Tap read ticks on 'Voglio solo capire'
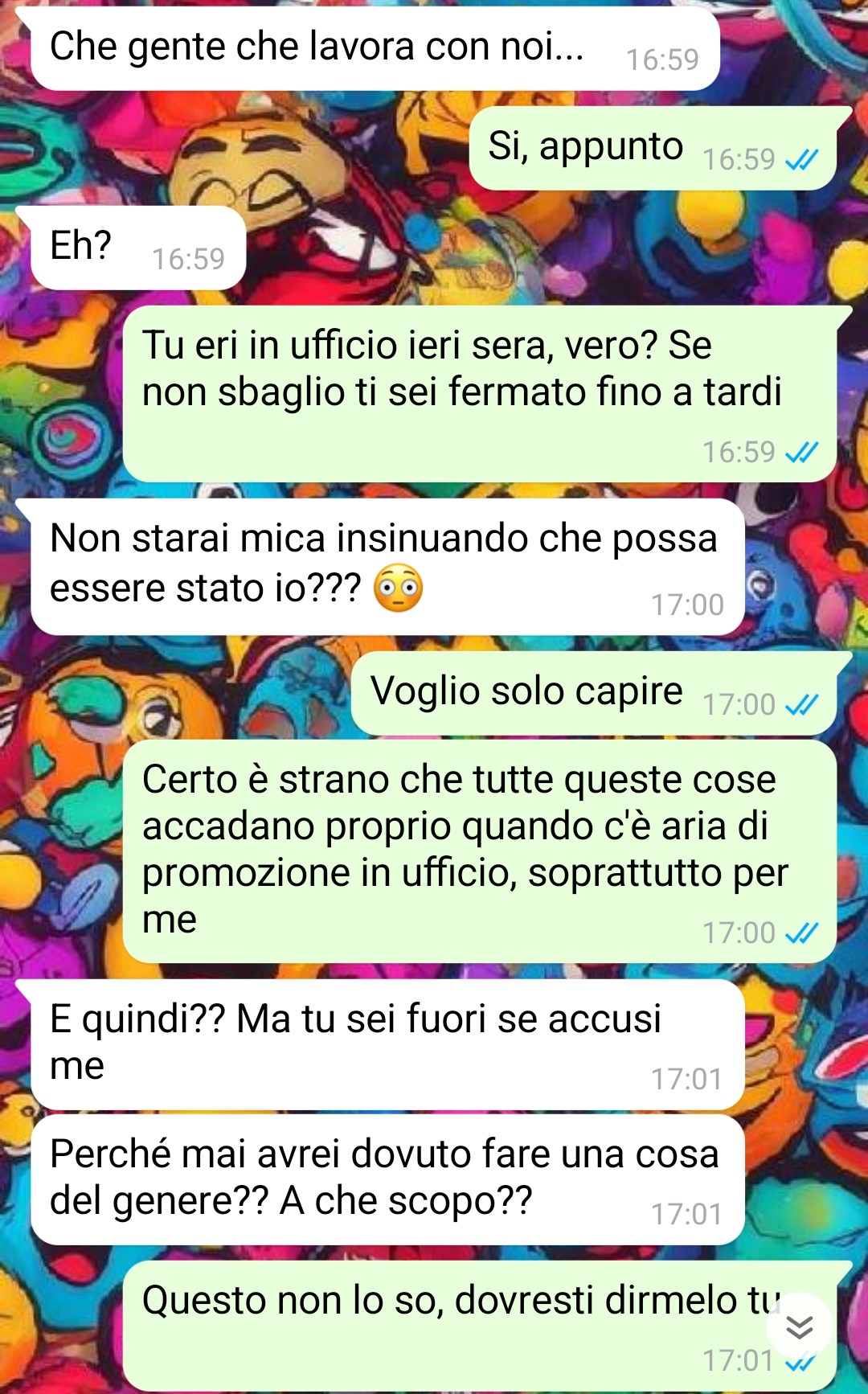 801,705
